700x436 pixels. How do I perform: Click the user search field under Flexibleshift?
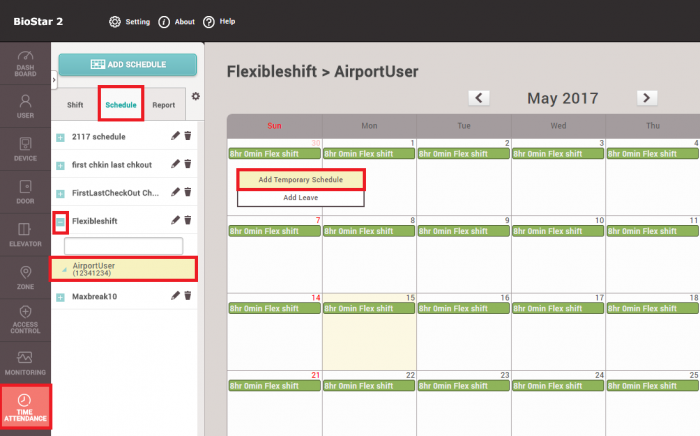123,245
